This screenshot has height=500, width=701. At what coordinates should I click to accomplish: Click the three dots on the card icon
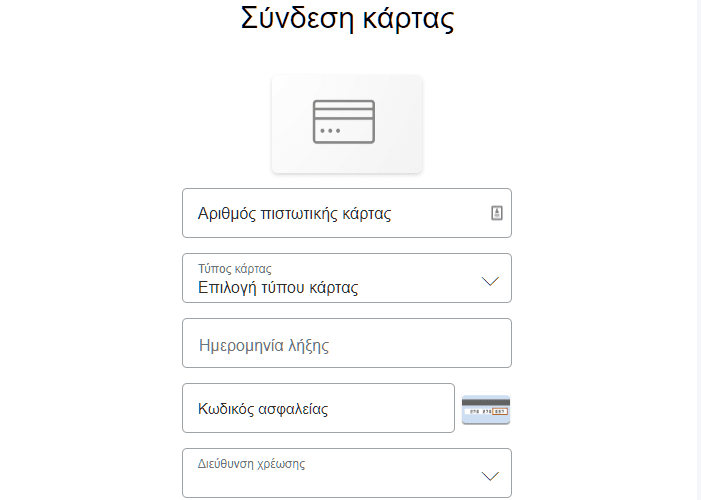pyautogui.click(x=330, y=131)
